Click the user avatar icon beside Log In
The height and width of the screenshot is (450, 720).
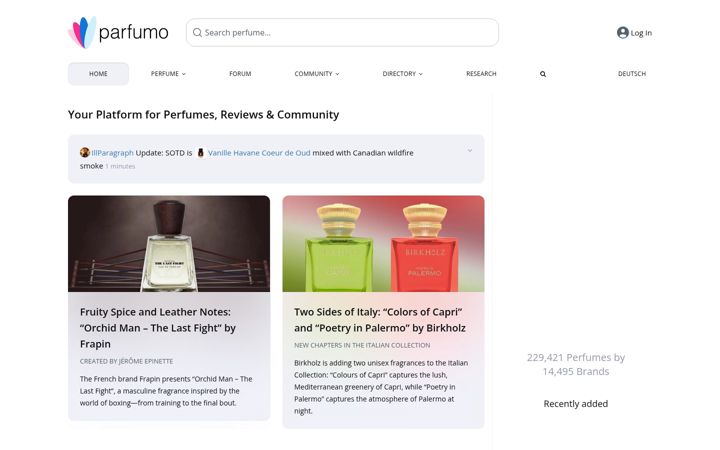tap(623, 33)
